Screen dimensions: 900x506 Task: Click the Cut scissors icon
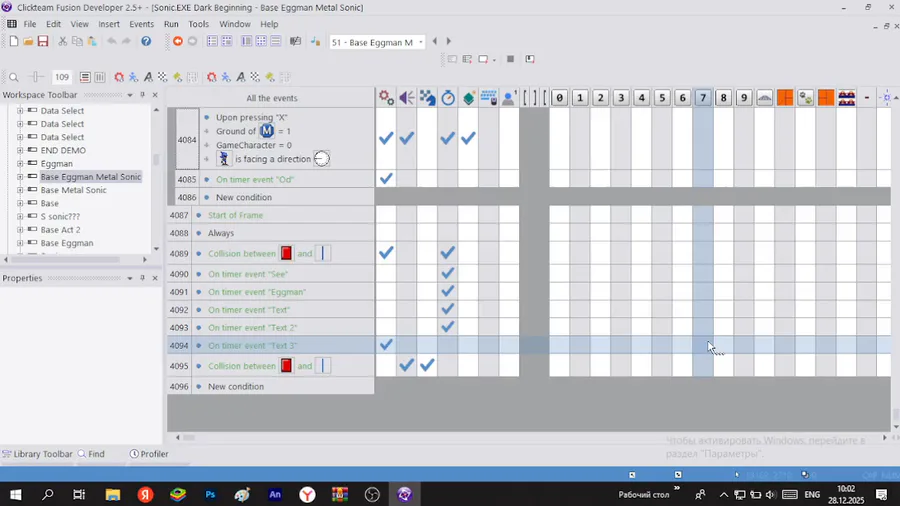pyautogui.click(x=63, y=41)
